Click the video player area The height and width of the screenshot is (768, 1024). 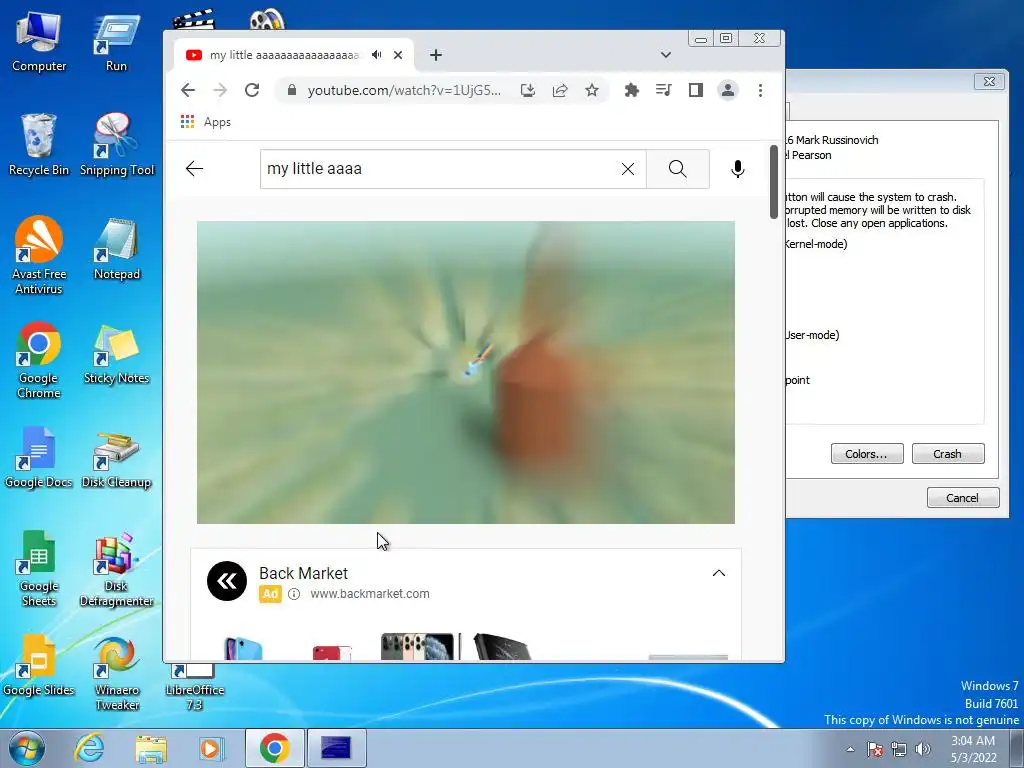coord(466,372)
